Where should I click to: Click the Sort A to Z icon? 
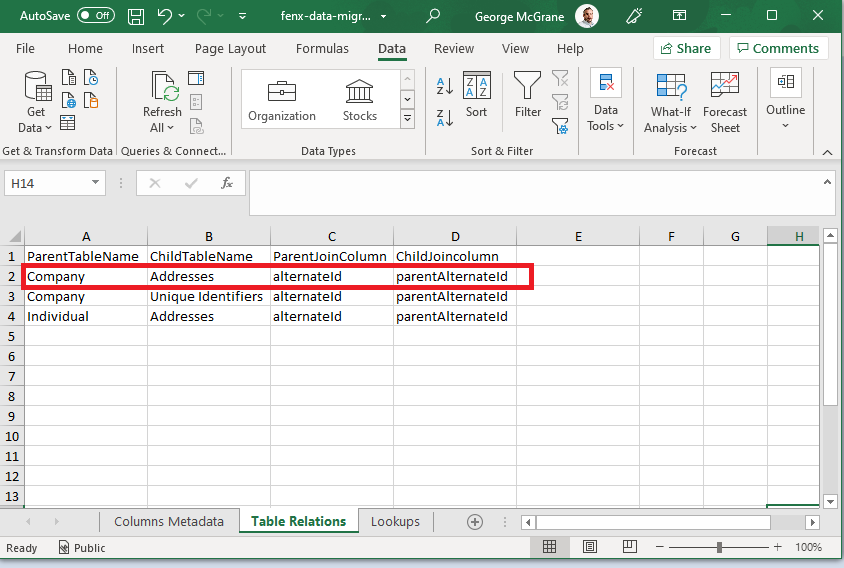coord(445,87)
